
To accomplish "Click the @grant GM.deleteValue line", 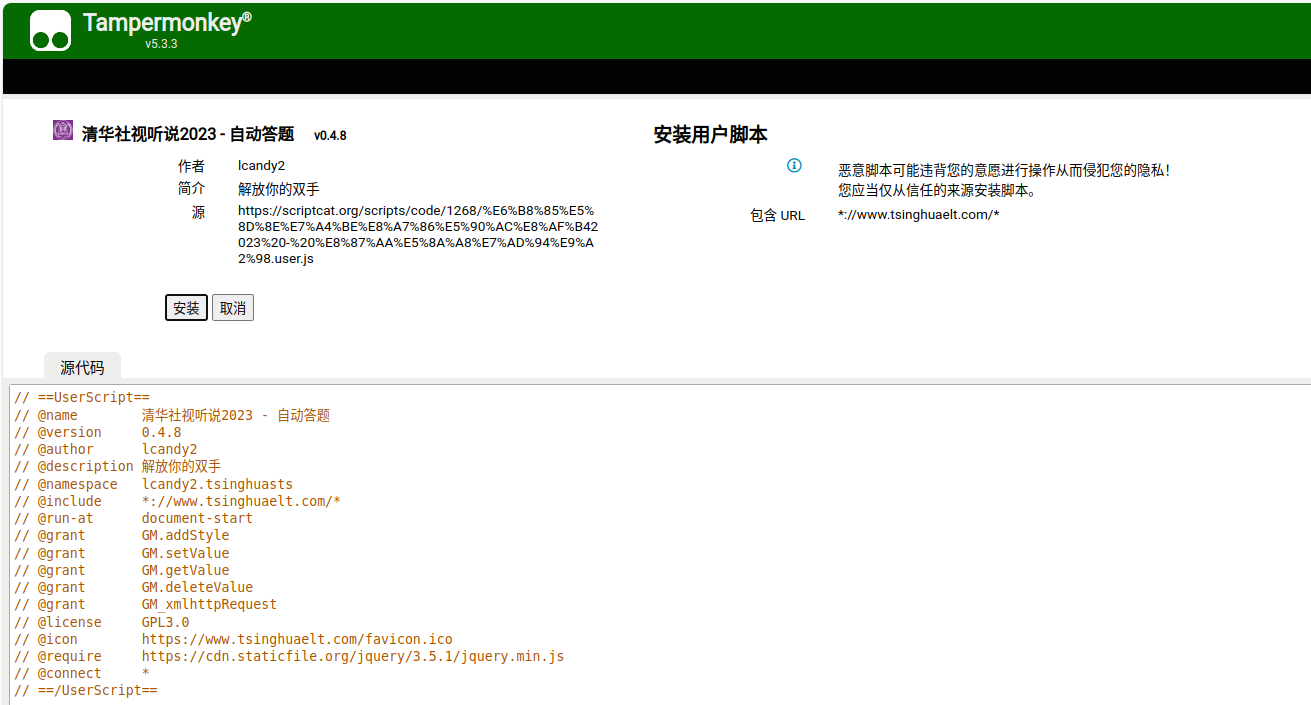I will click(134, 587).
